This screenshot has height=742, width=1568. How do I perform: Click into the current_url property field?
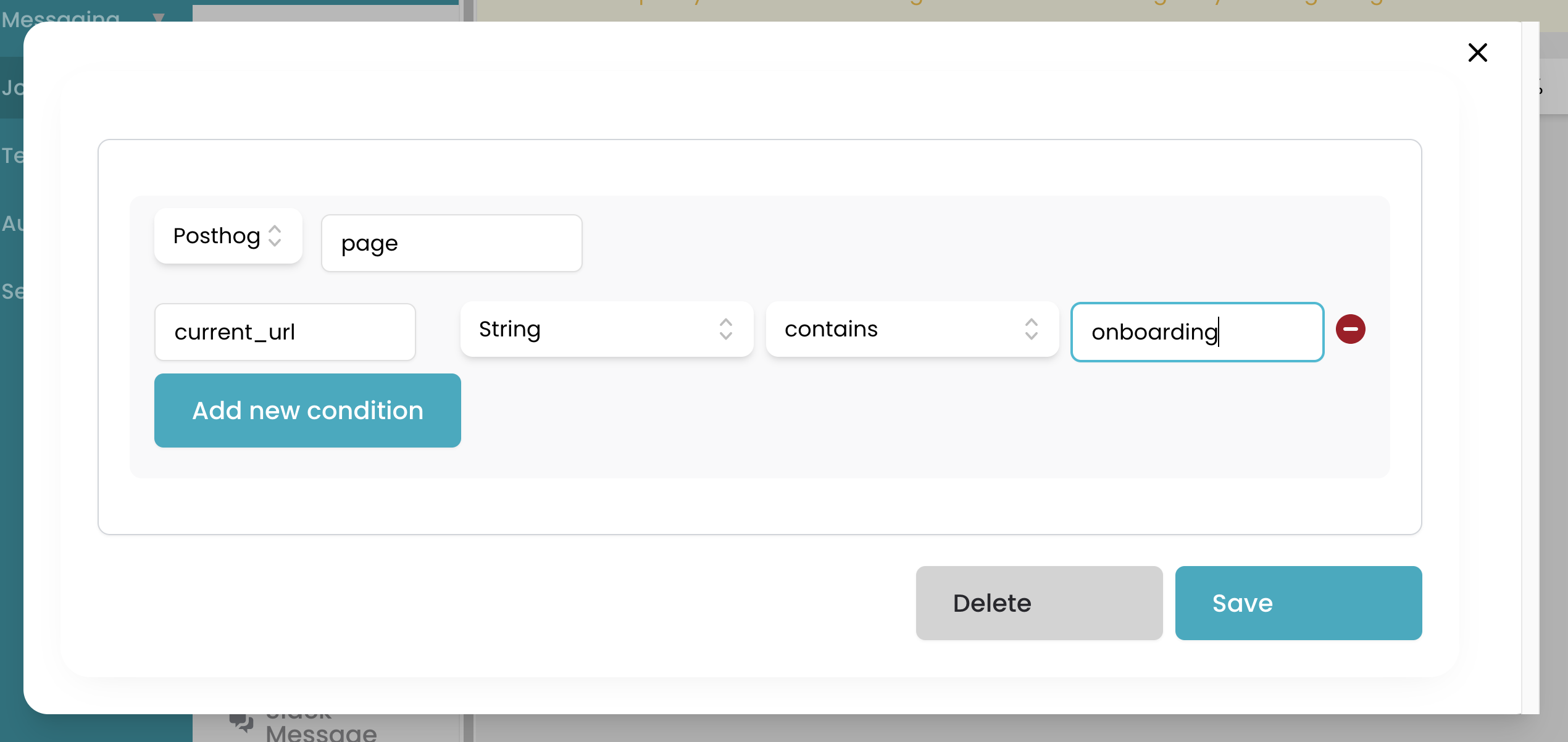point(285,332)
